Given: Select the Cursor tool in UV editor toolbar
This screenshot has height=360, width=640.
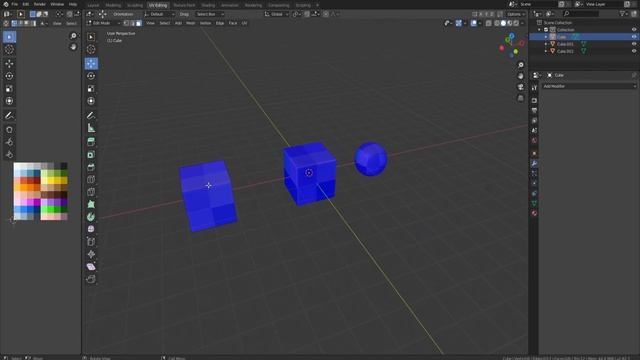Looking at the screenshot, I should [x=9, y=49].
